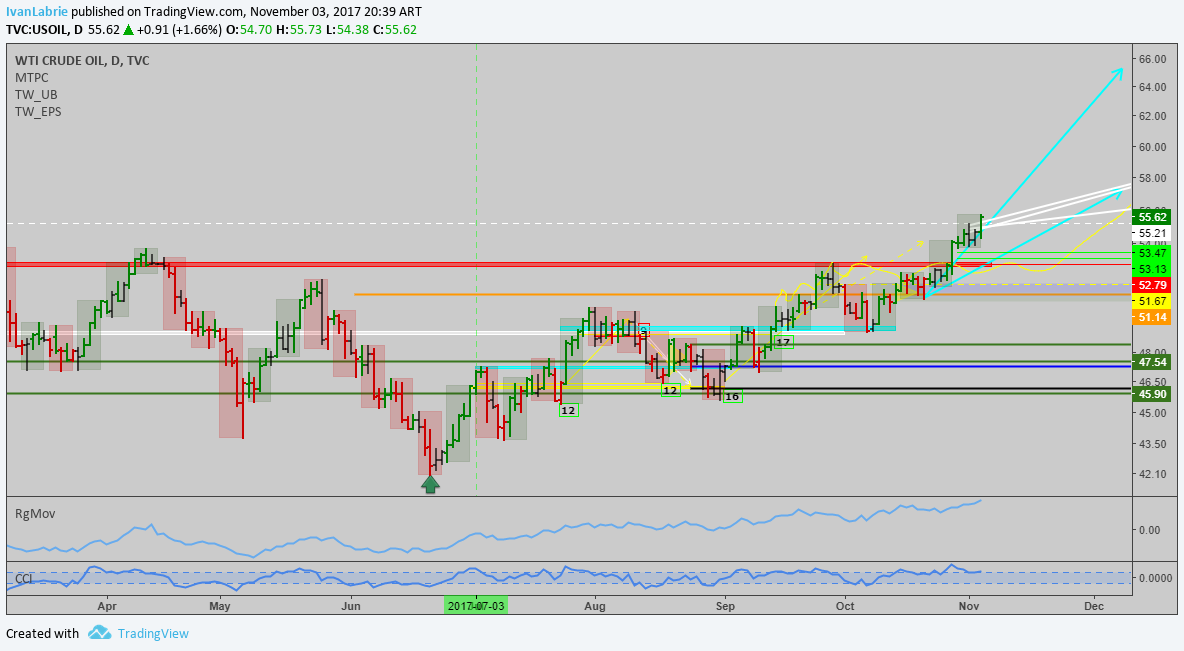The height and width of the screenshot is (651, 1184).
Task: Click the May label on time axis
Action: (x=220, y=606)
